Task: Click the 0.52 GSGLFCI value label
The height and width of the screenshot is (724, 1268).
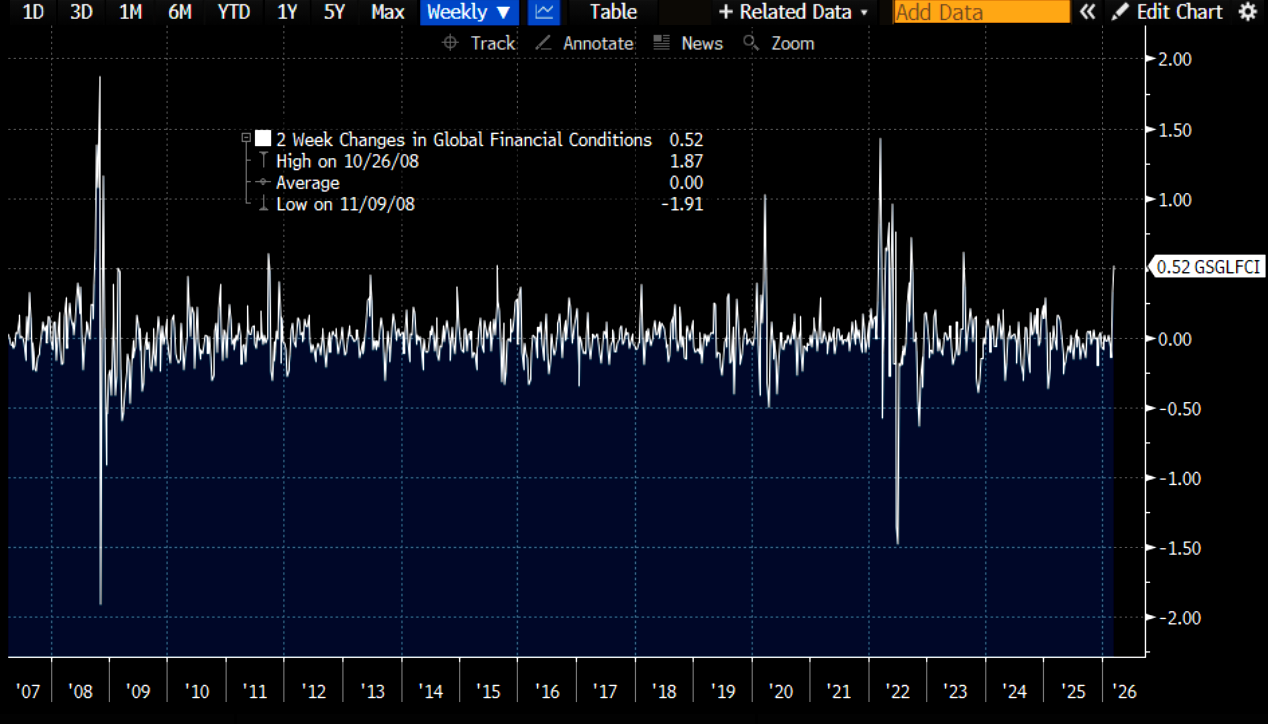Action: click(x=1208, y=267)
